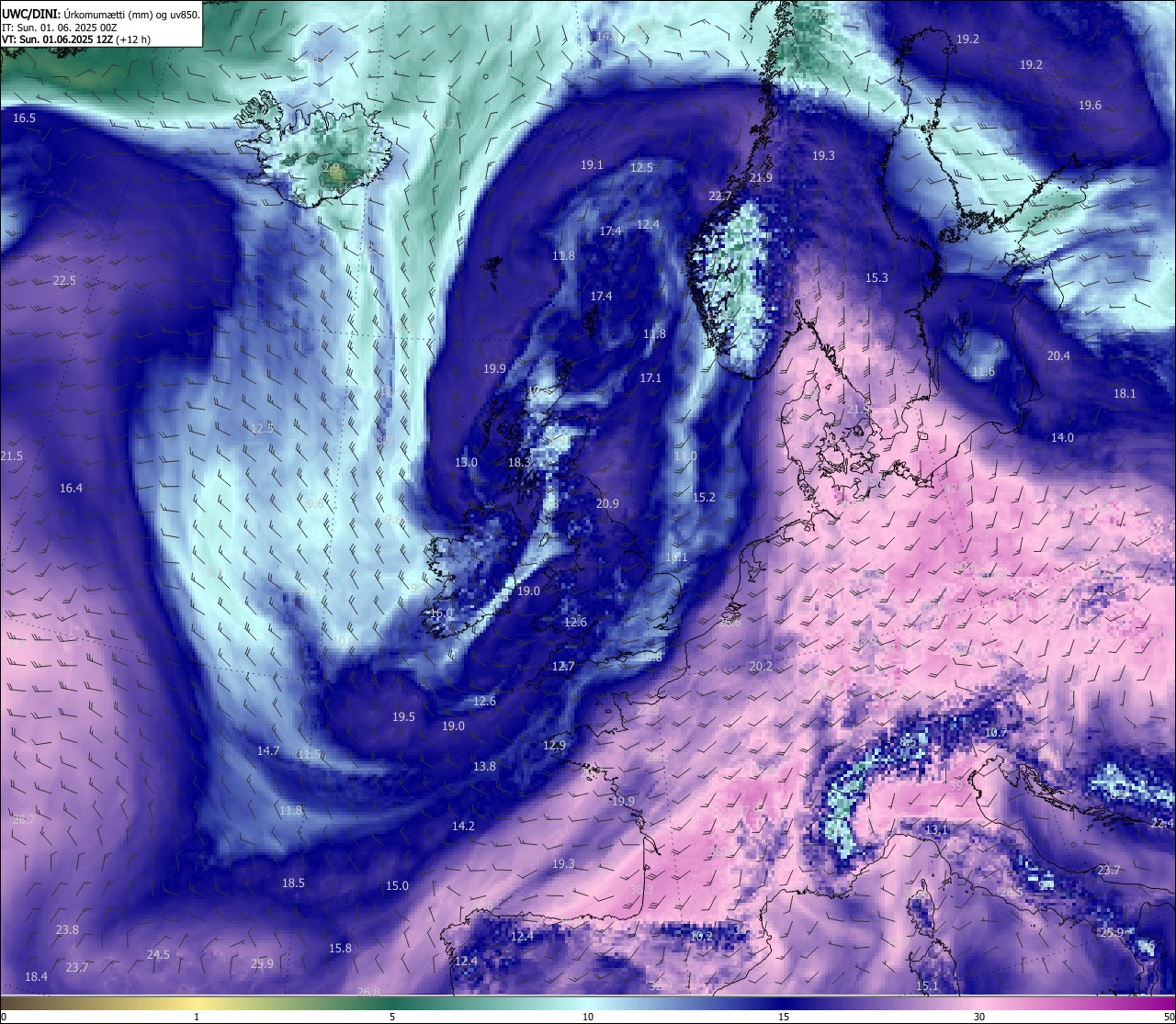Click the 13.1 value label
1176x1024 pixels.
click(x=936, y=830)
